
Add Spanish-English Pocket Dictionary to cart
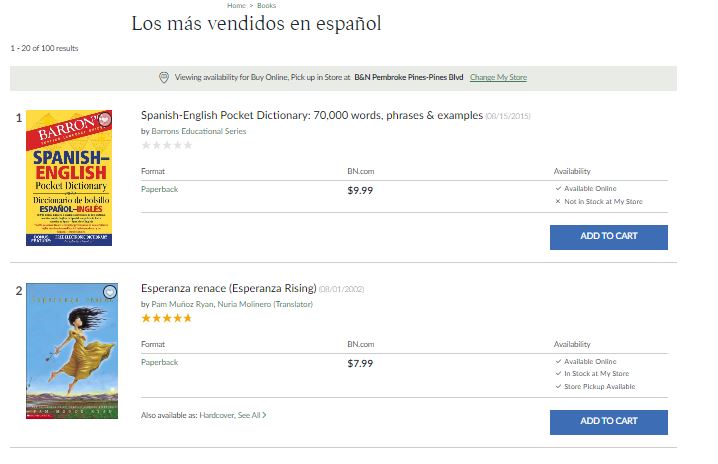[x=608, y=237]
